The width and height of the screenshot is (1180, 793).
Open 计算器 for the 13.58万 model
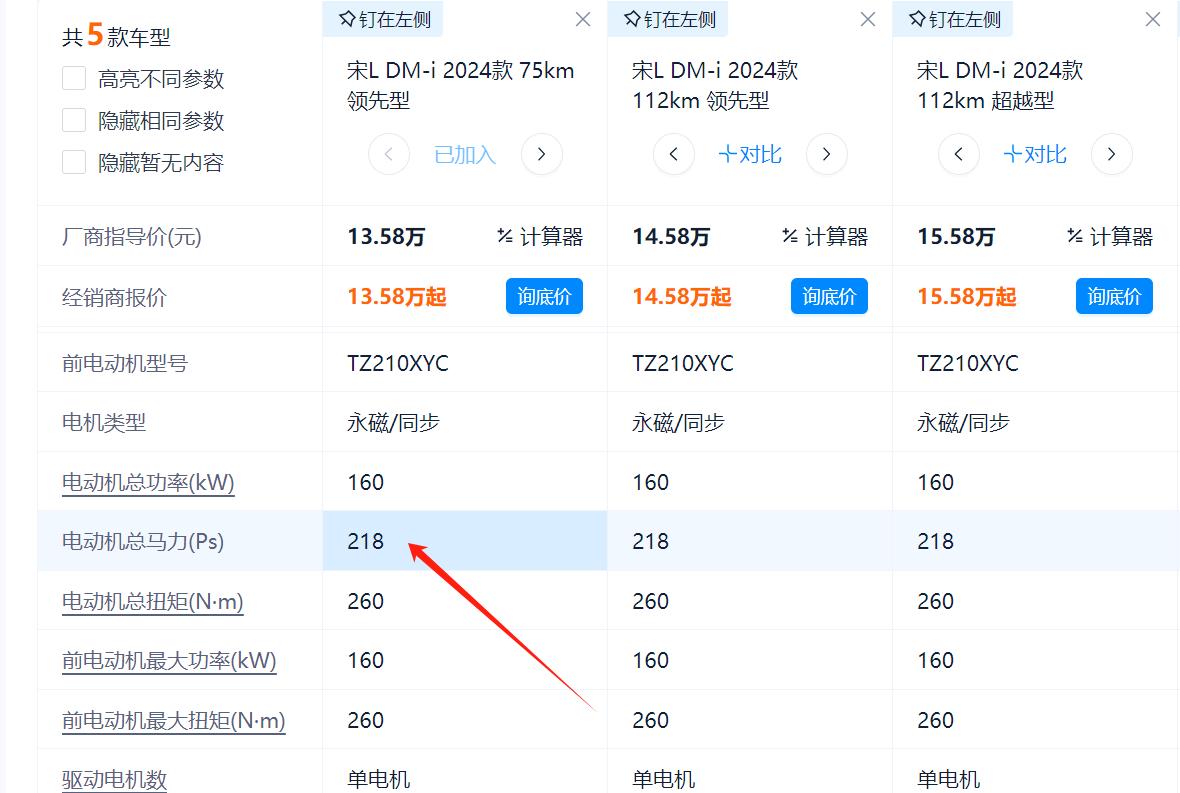click(x=540, y=237)
